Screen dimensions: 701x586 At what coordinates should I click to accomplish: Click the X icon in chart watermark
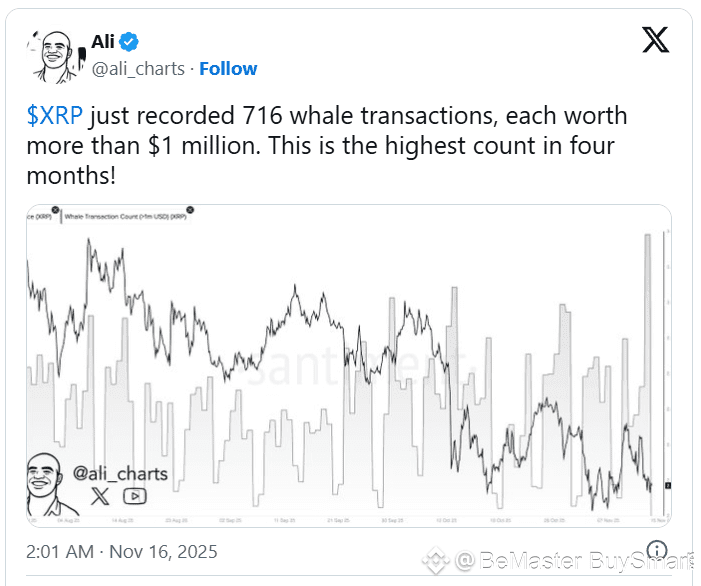[99, 494]
